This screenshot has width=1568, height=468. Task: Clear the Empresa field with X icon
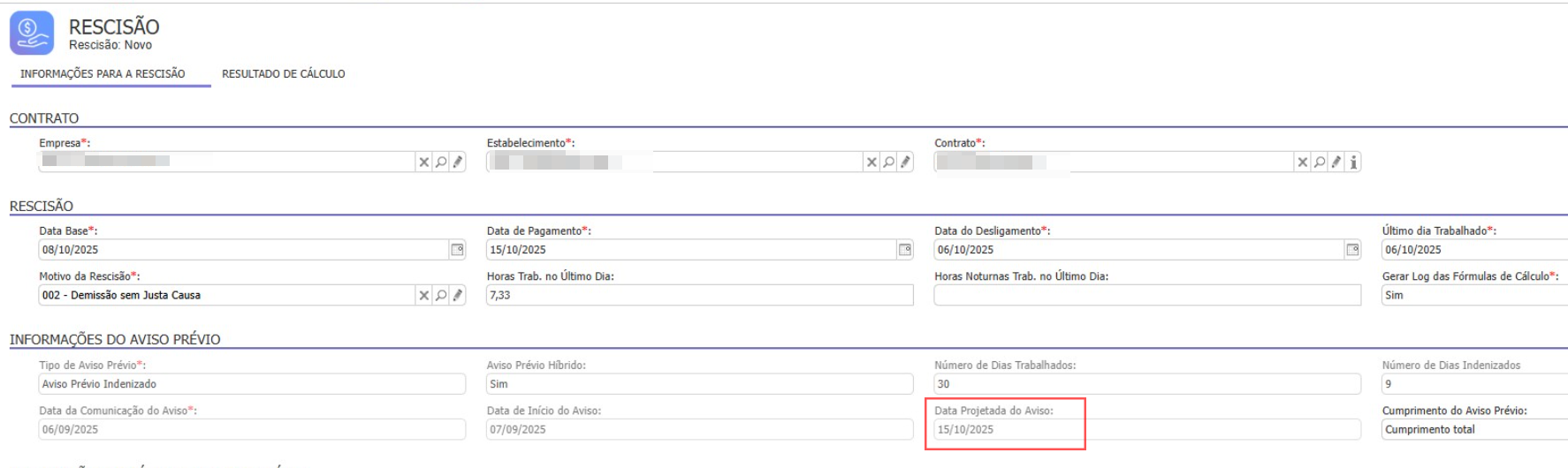tap(424, 162)
